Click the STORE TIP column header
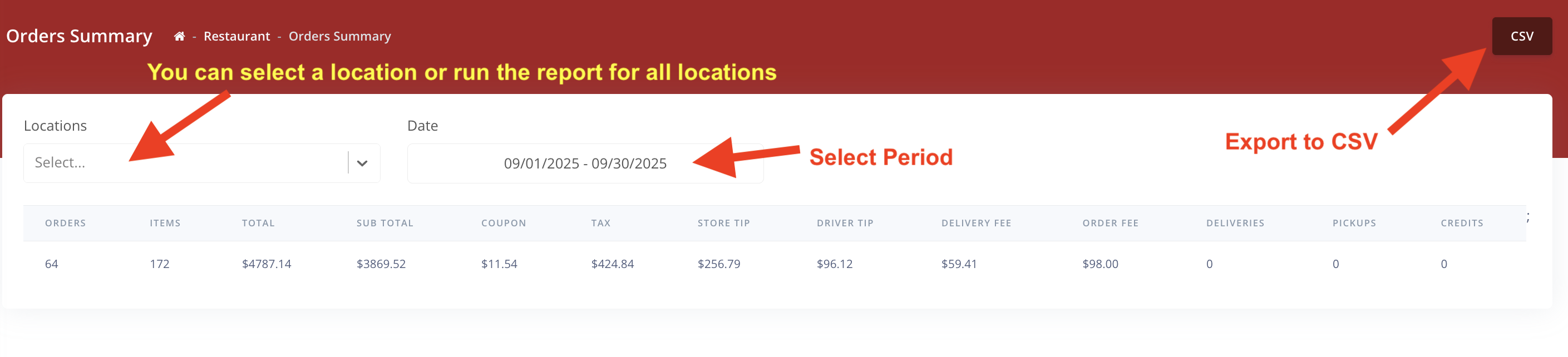The image size is (1568, 357). [x=723, y=223]
